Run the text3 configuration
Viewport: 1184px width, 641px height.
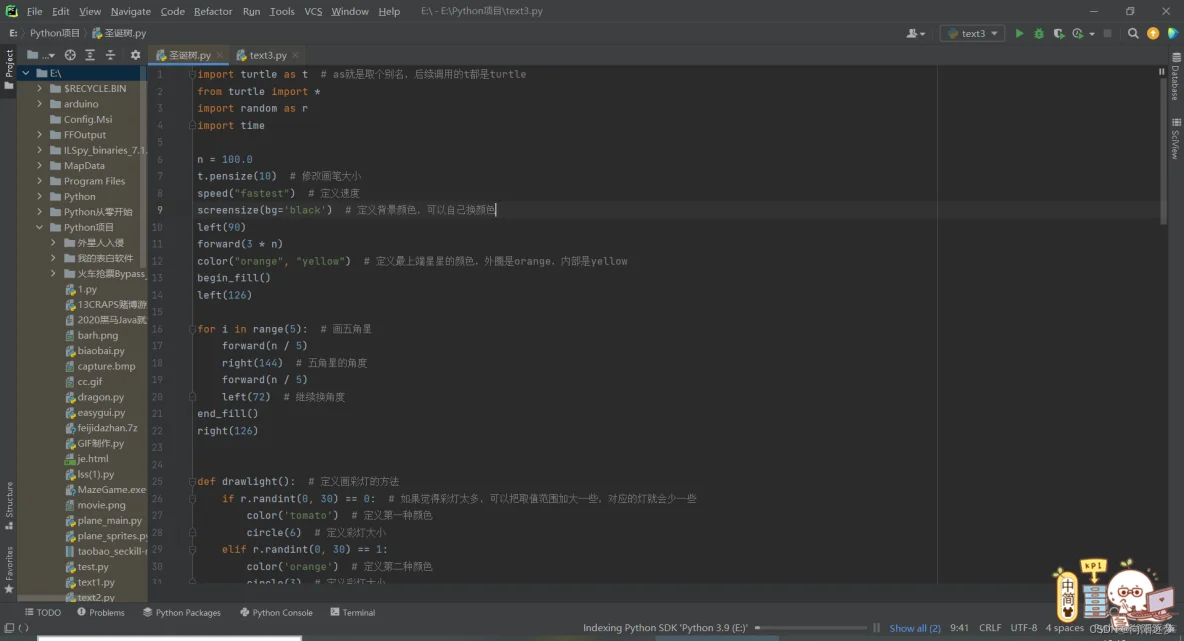1019,33
